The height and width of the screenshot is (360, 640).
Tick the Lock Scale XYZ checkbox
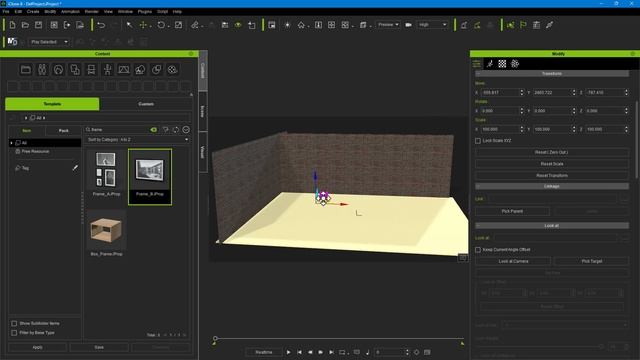point(478,141)
